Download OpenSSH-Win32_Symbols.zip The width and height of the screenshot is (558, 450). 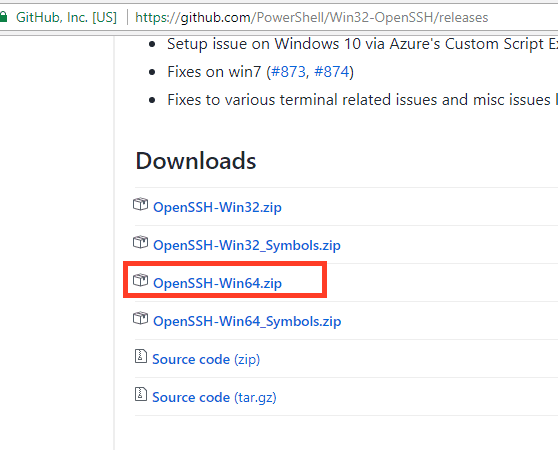point(247,245)
